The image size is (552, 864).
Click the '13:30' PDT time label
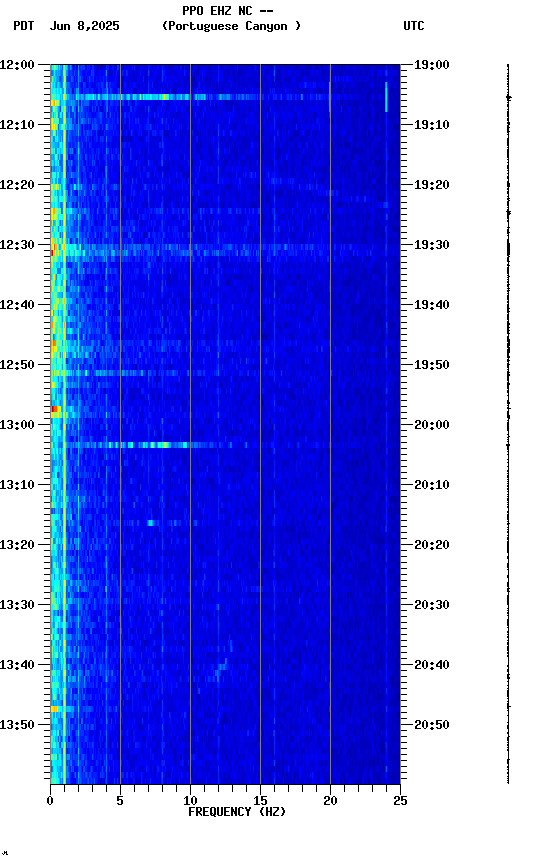(17, 605)
